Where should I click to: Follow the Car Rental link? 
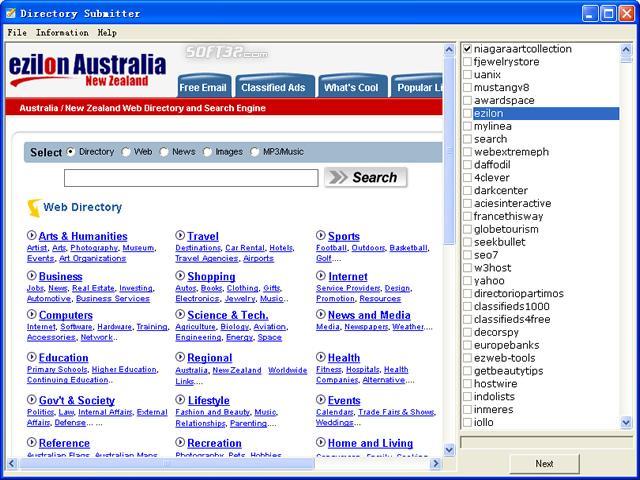point(245,248)
